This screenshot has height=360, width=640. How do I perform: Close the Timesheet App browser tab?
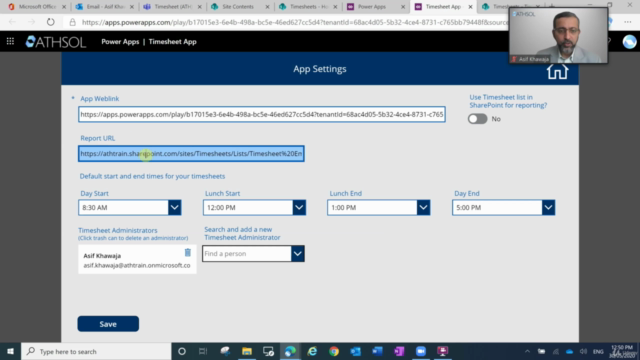(x=470, y=7)
